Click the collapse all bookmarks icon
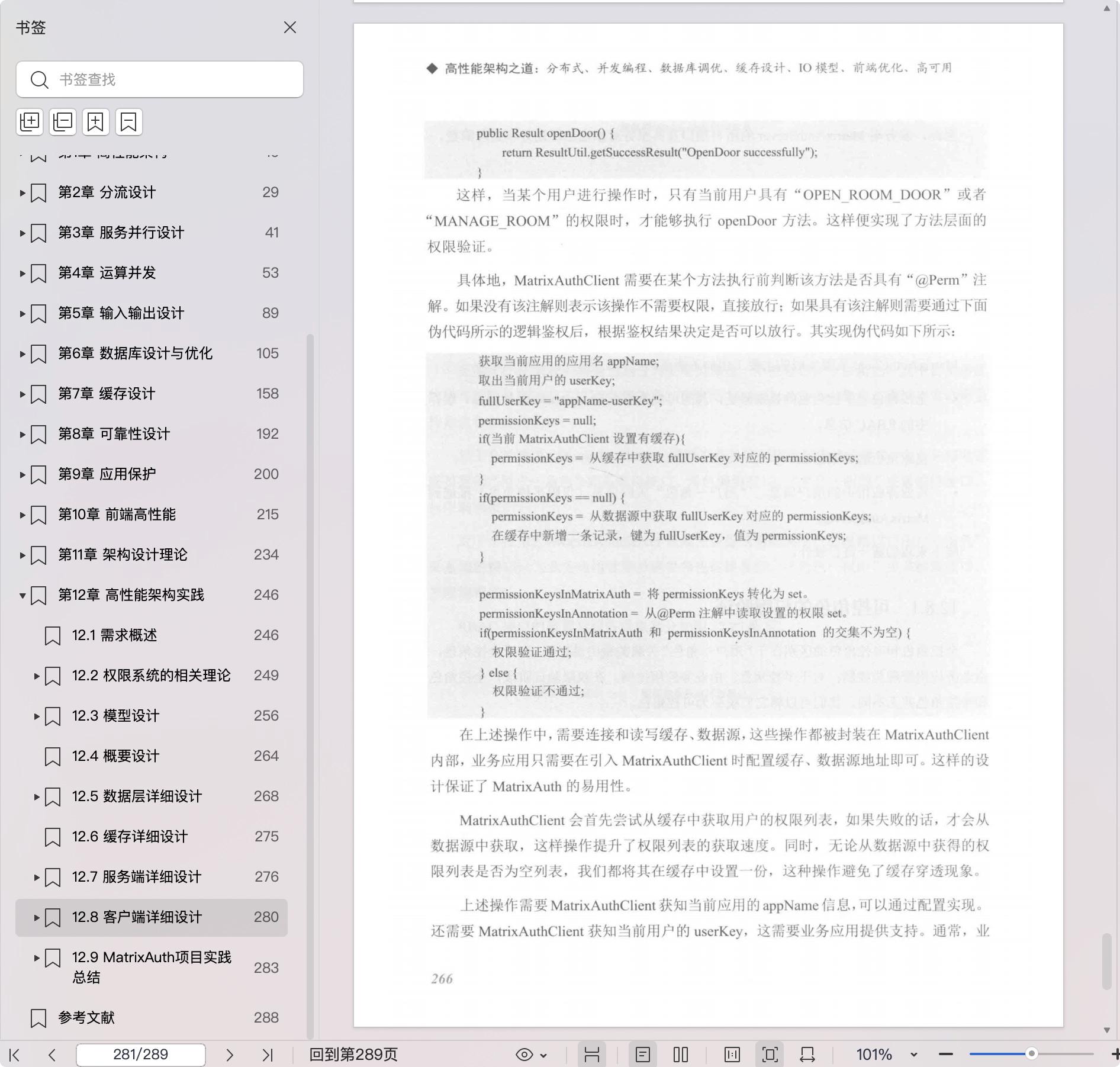Viewport: 1120px width, 1067px height. point(63,122)
